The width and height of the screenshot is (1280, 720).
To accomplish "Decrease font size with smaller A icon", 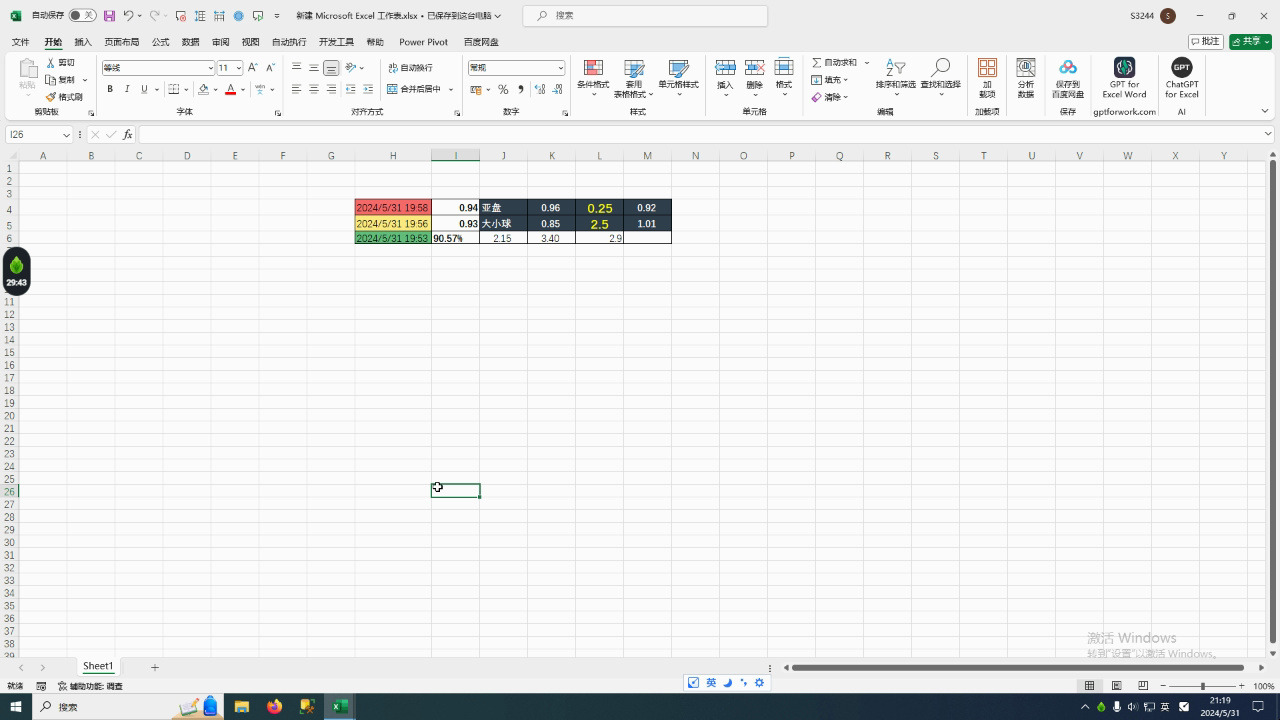I will pos(270,67).
